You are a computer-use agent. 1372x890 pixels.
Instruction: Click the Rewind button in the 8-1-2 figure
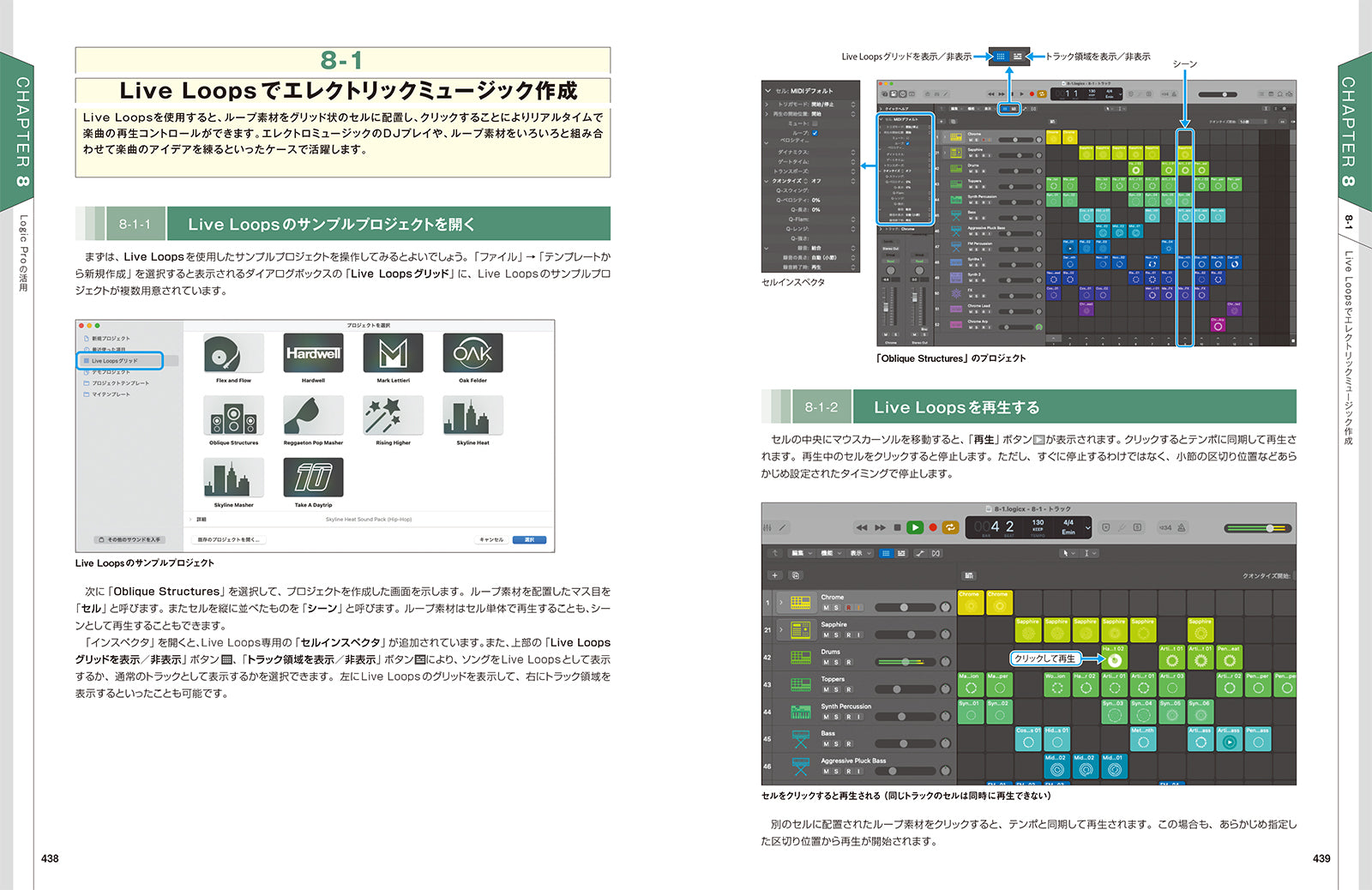pyautogui.click(x=862, y=527)
